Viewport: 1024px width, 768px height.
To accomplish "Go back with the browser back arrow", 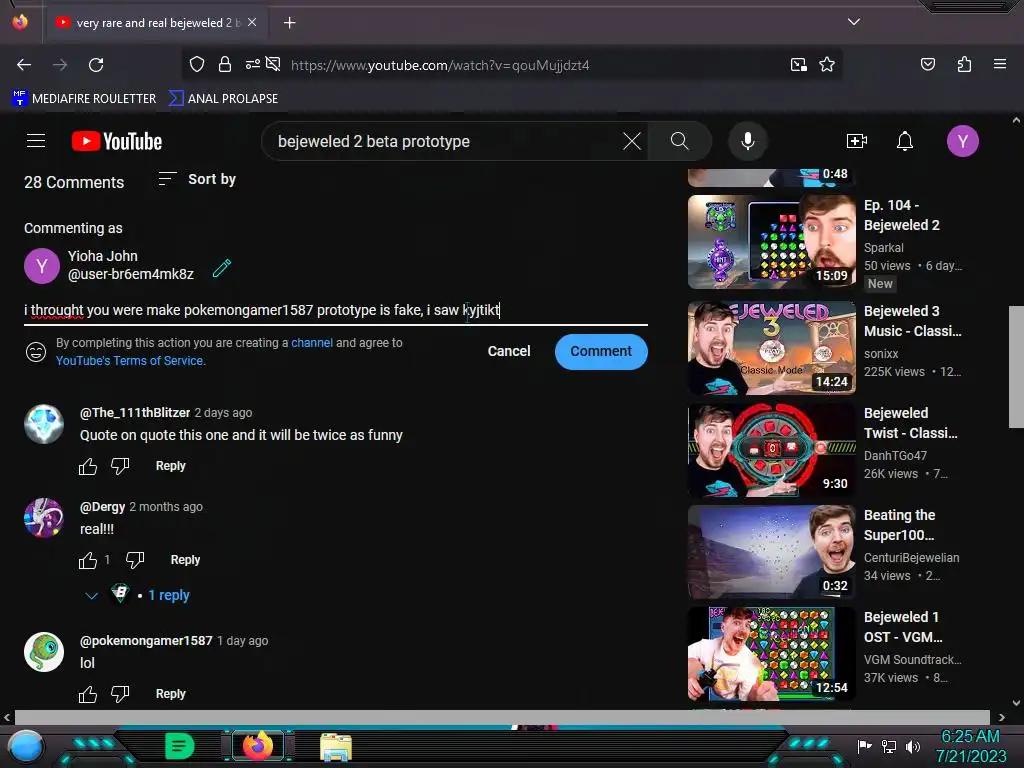I will (24, 65).
